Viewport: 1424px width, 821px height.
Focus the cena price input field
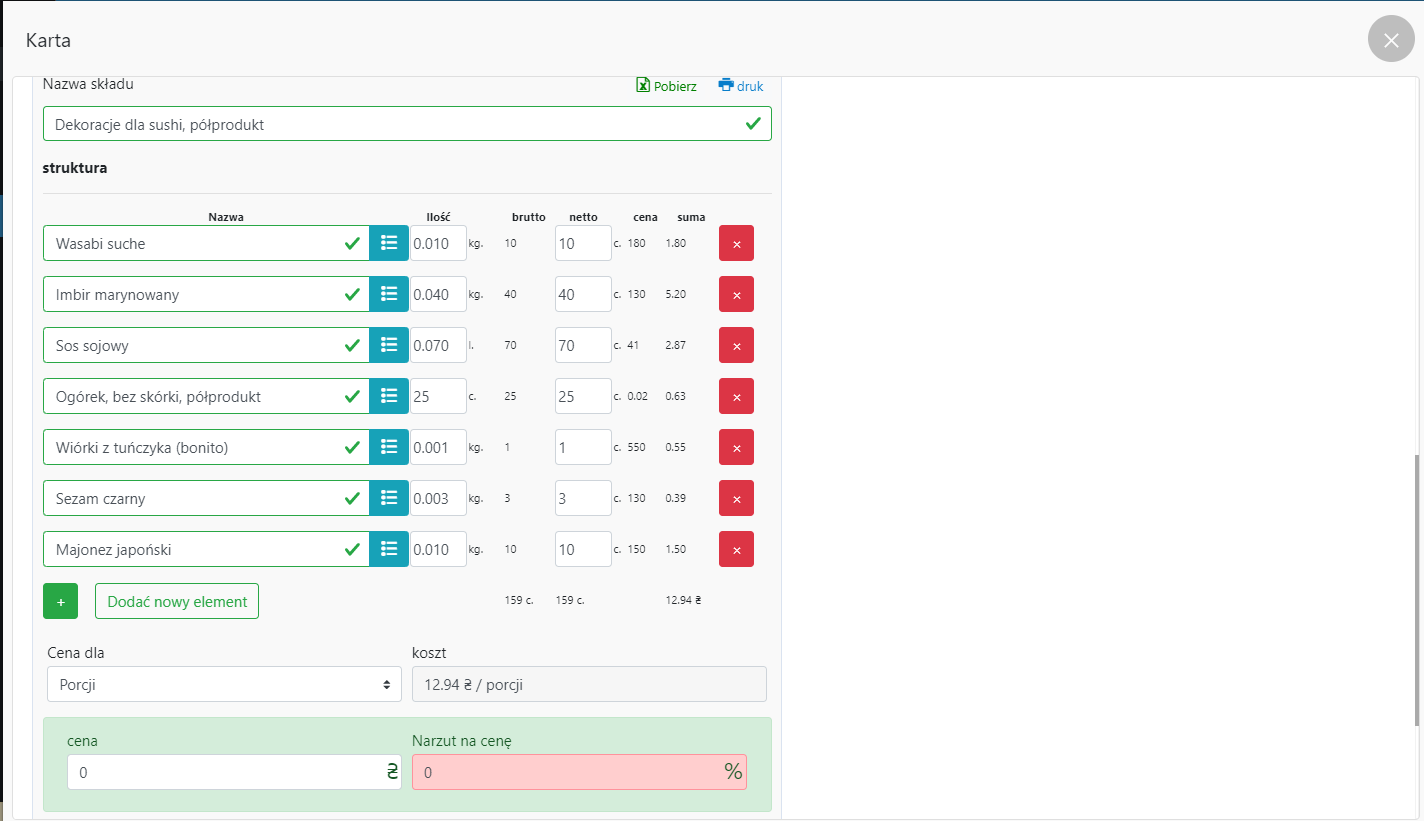pyautogui.click(x=225, y=772)
